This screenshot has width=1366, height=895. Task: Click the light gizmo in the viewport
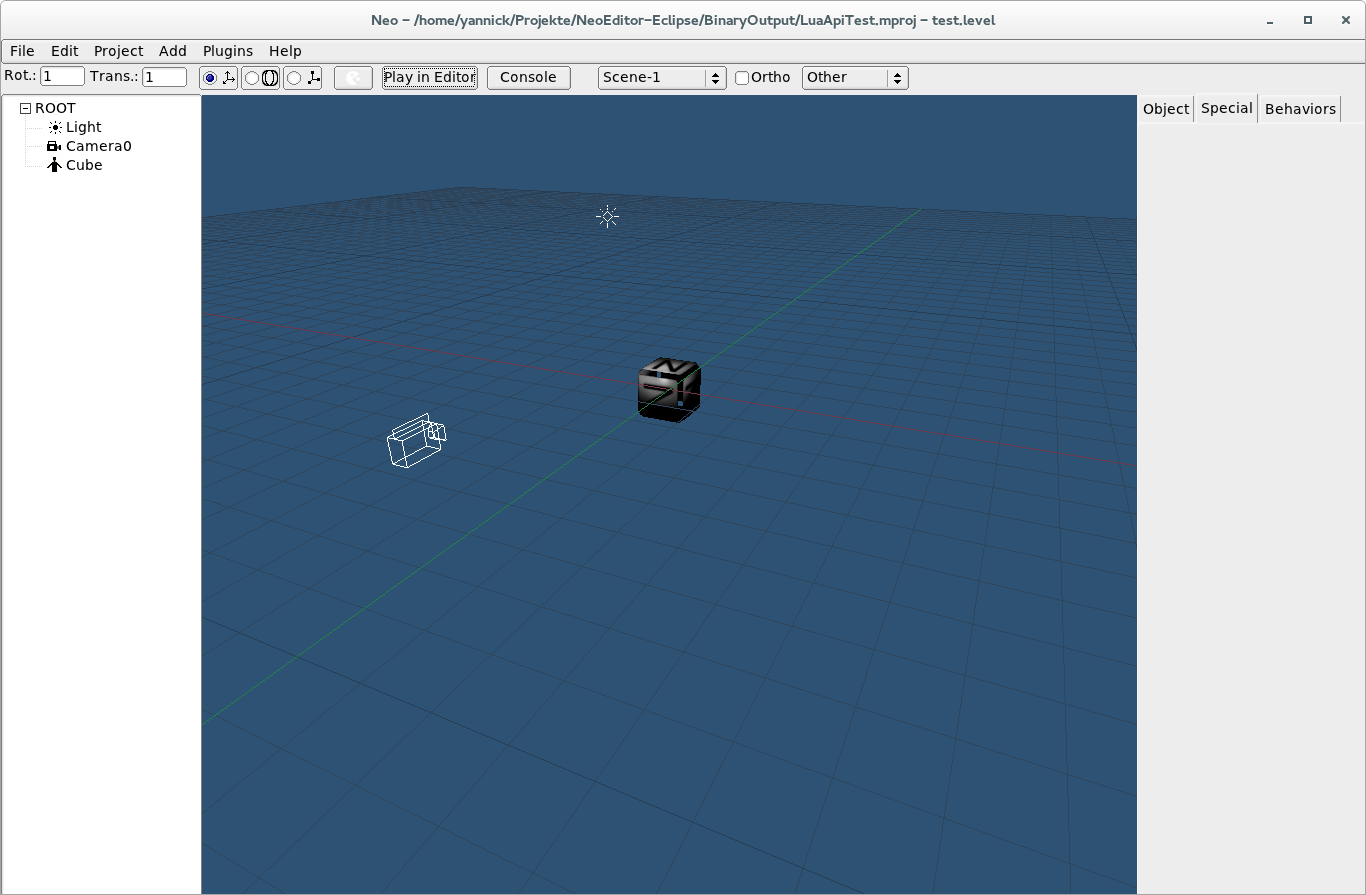[x=607, y=216]
